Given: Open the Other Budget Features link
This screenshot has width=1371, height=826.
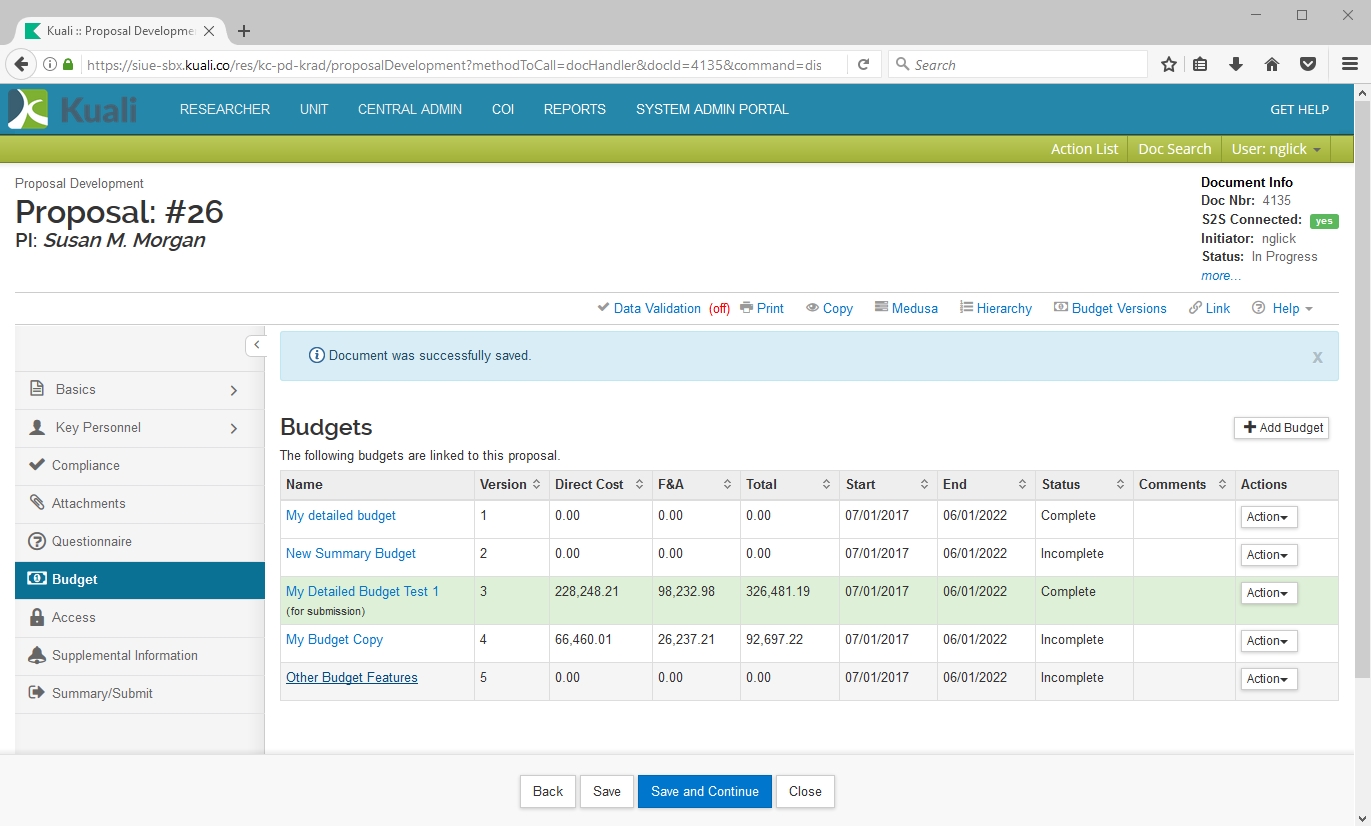Looking at the screenshot, I should tap(352, 677).
